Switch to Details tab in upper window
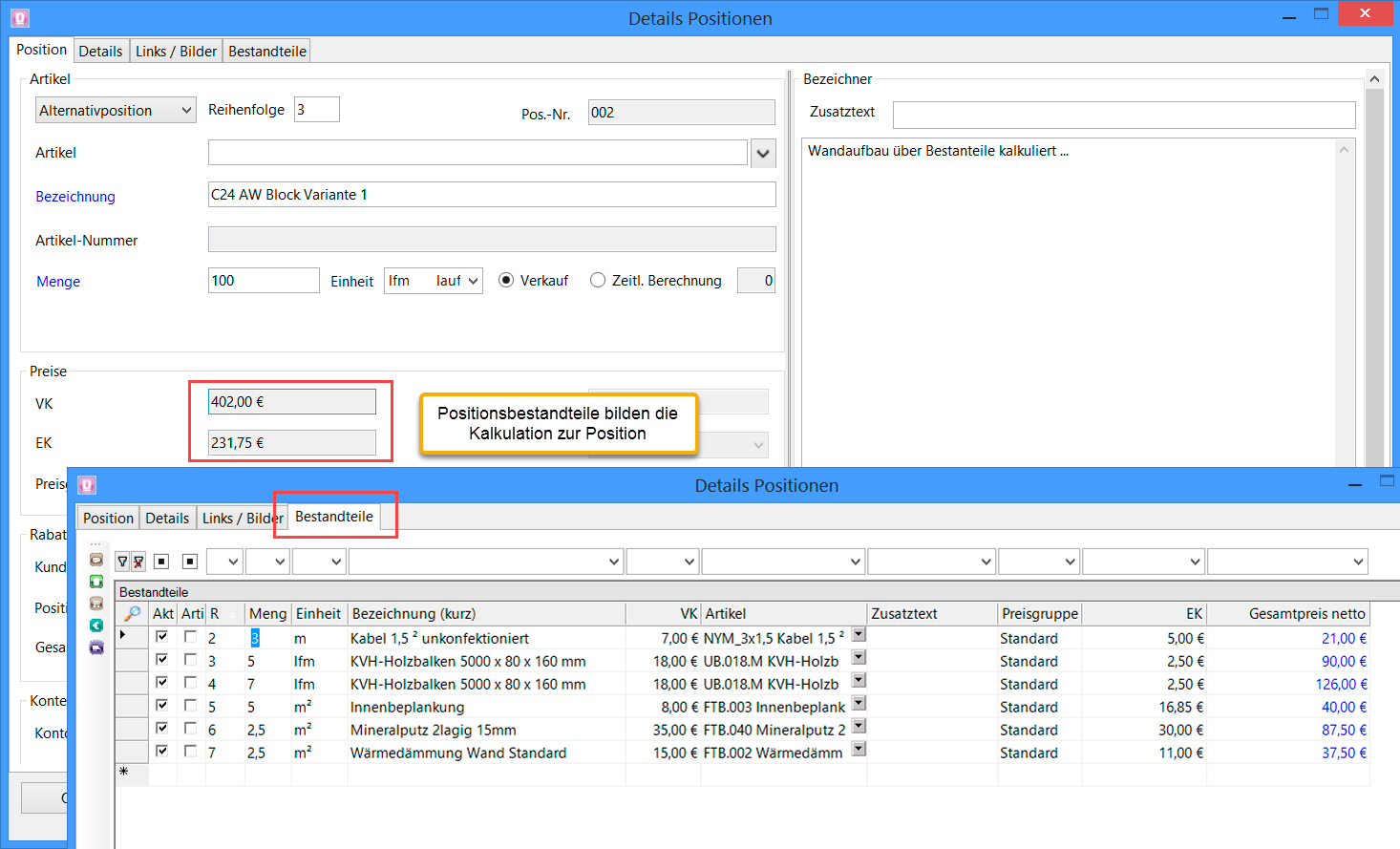 pyautogui.click(x=100, y=52)
